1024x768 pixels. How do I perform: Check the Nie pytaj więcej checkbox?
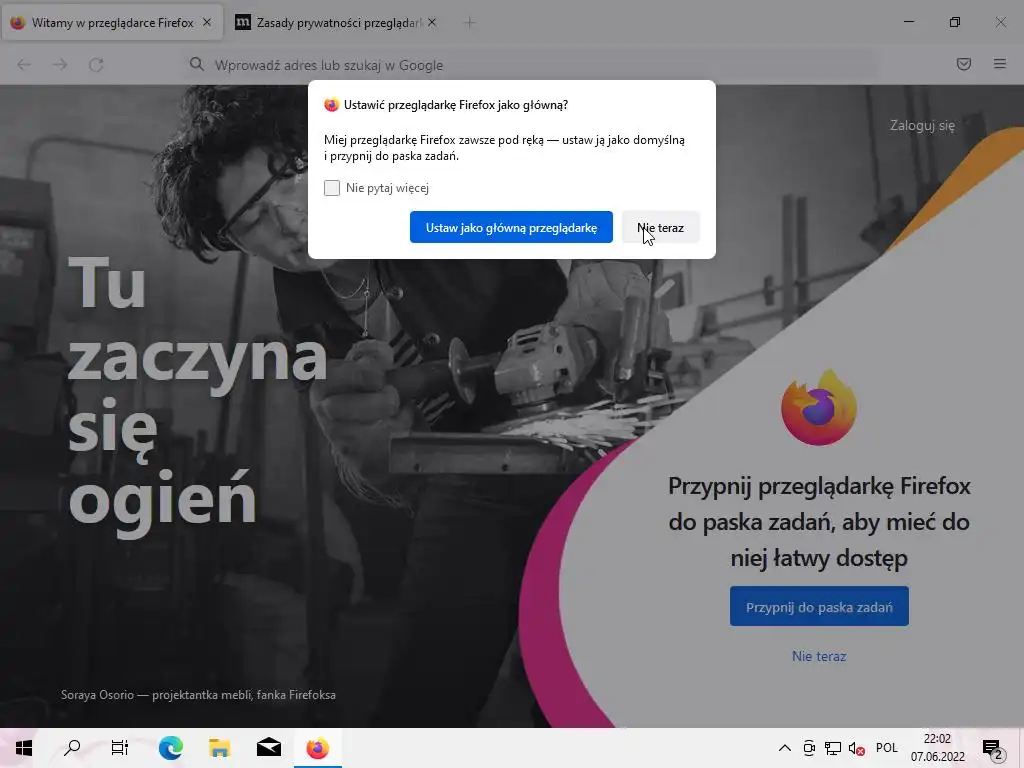(x=332, y=188)
